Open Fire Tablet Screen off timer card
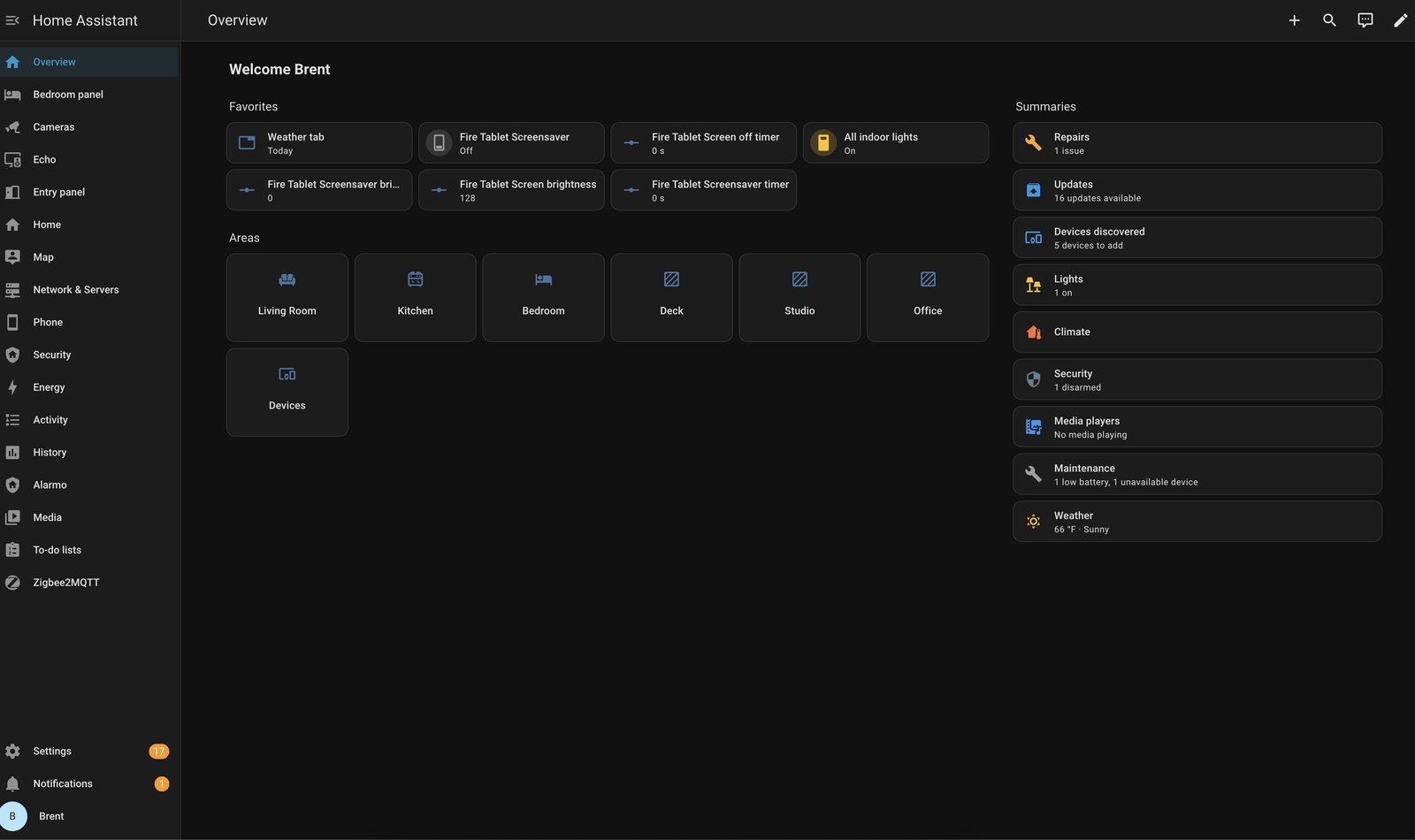1415x840 pixels. [704, 142]
